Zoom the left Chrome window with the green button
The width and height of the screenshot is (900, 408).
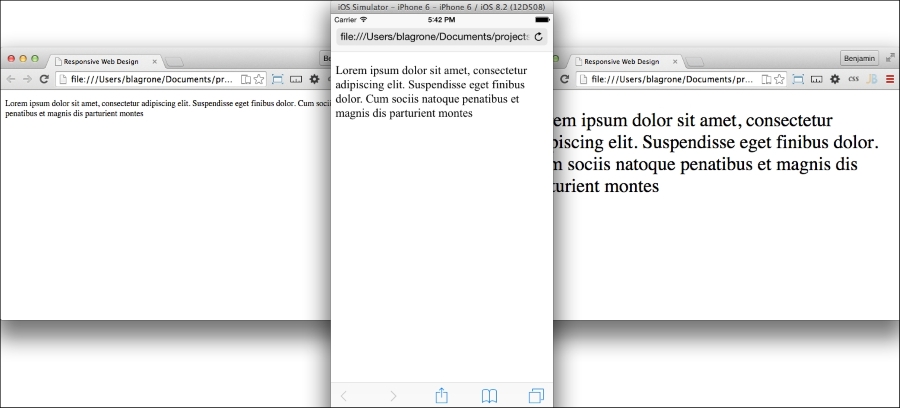click(34, 59)
